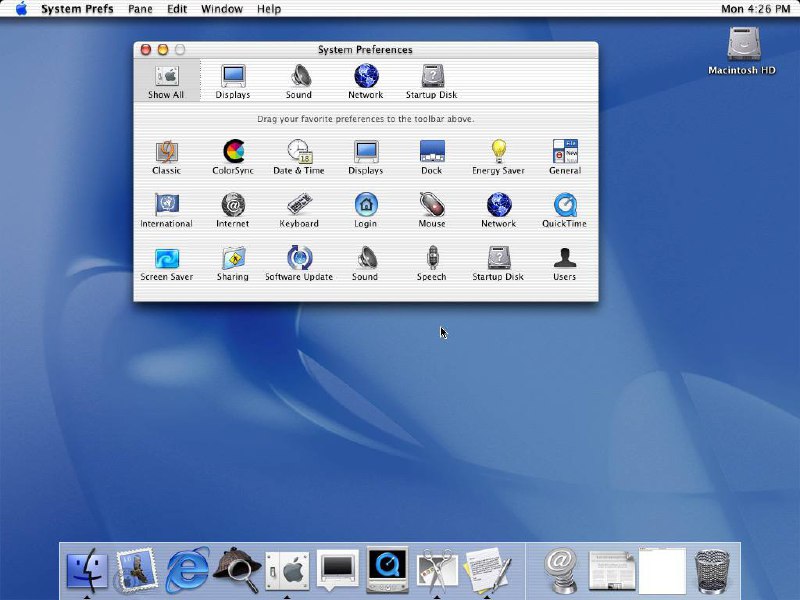Open the Keyboard preference pane
The image size is (800, 600).
[299, 210]
